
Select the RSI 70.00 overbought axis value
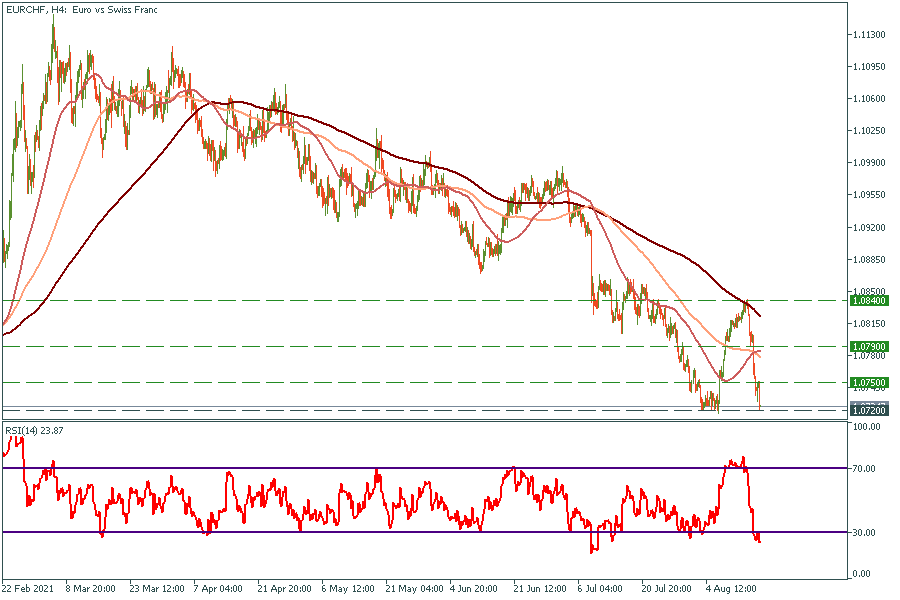(x=867, y=468)
